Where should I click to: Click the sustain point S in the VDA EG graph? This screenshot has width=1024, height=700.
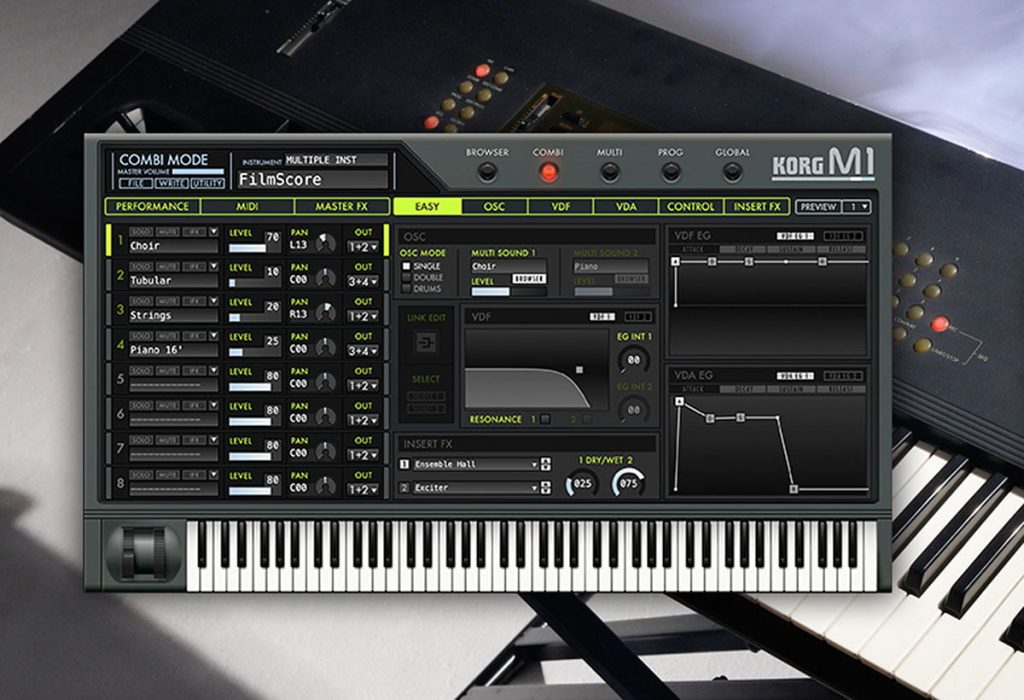(x=740, y=417)
